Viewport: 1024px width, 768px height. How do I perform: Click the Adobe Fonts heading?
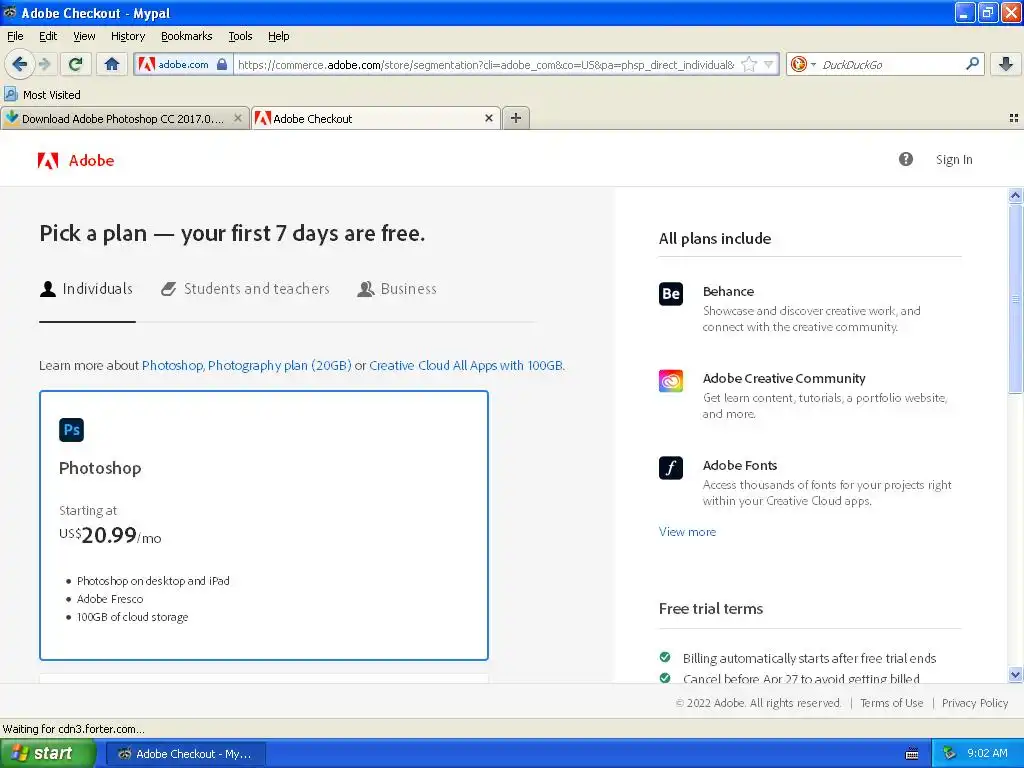coord(739,465)
